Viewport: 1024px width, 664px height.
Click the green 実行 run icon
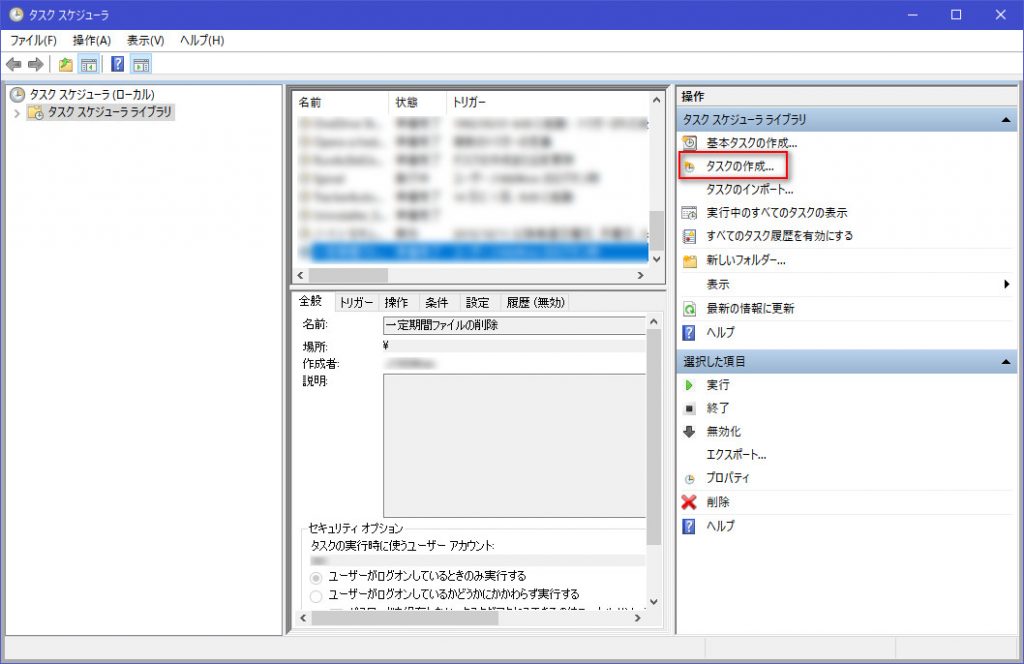tap(689, 385)
